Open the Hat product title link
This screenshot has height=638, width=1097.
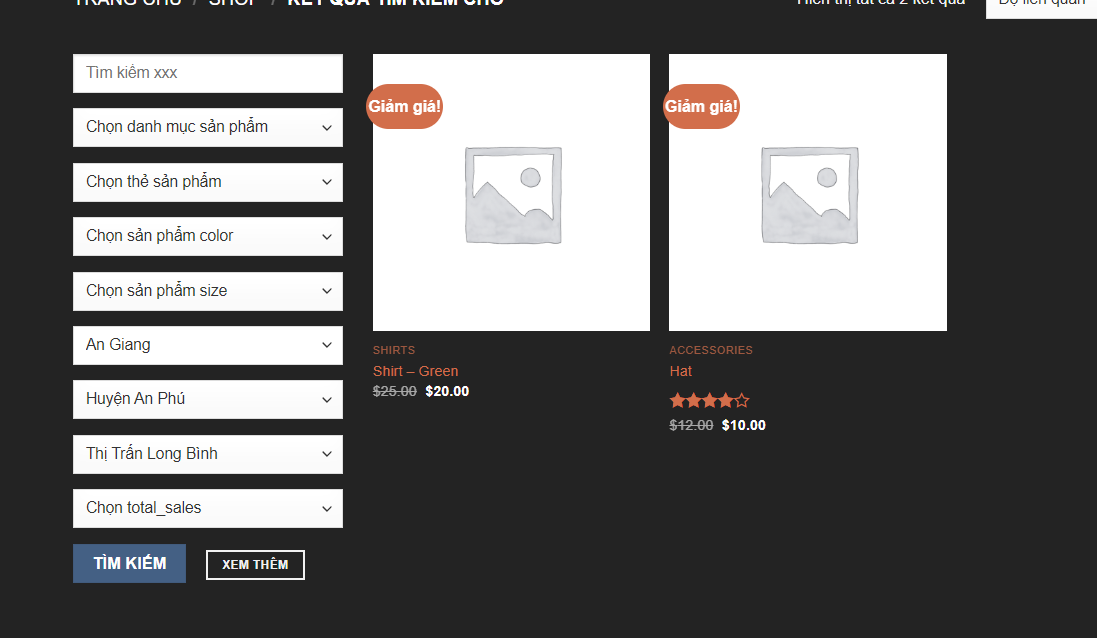click(681, 371)
